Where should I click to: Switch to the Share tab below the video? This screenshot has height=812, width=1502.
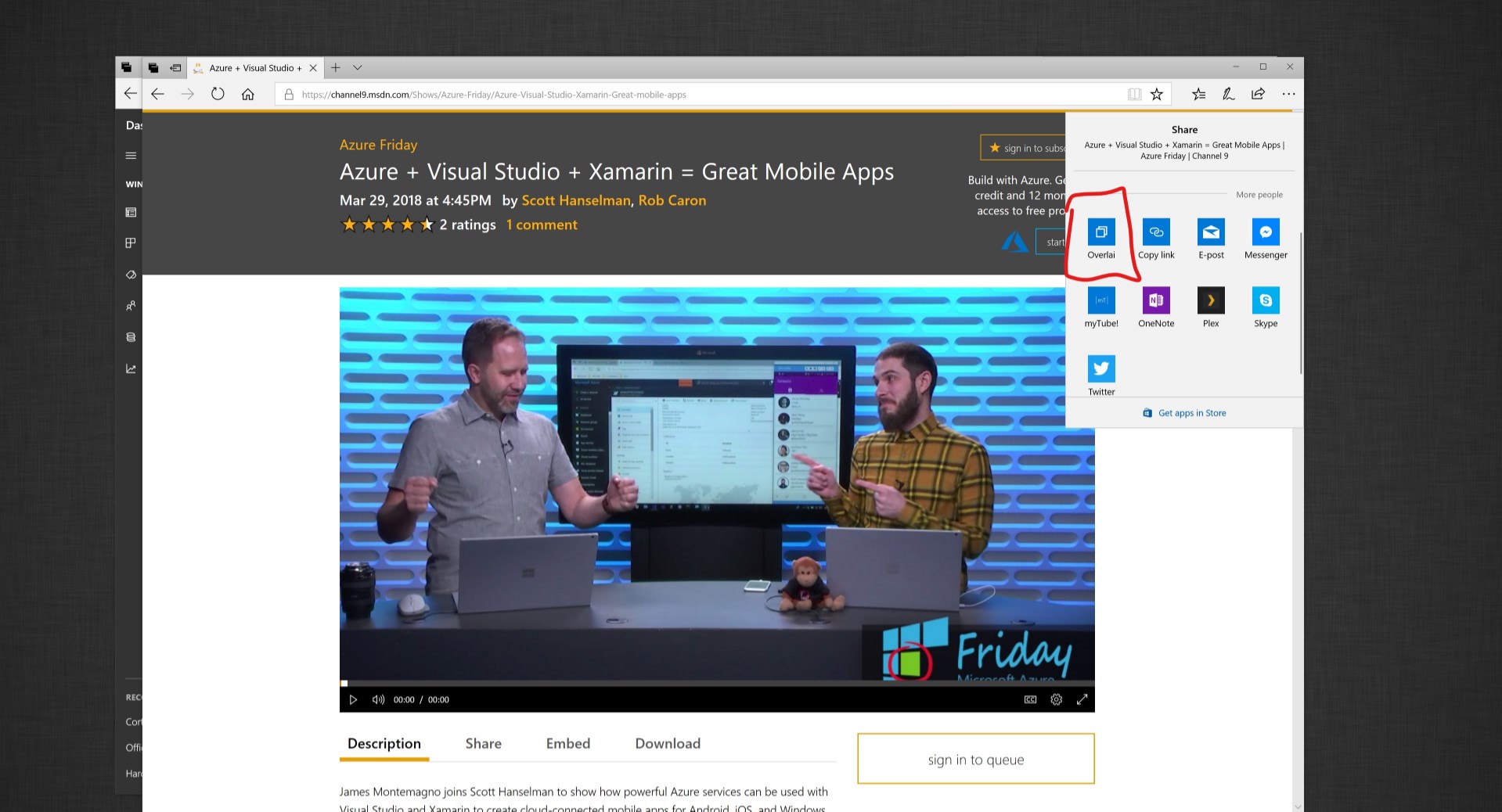[x=484, y=744]
